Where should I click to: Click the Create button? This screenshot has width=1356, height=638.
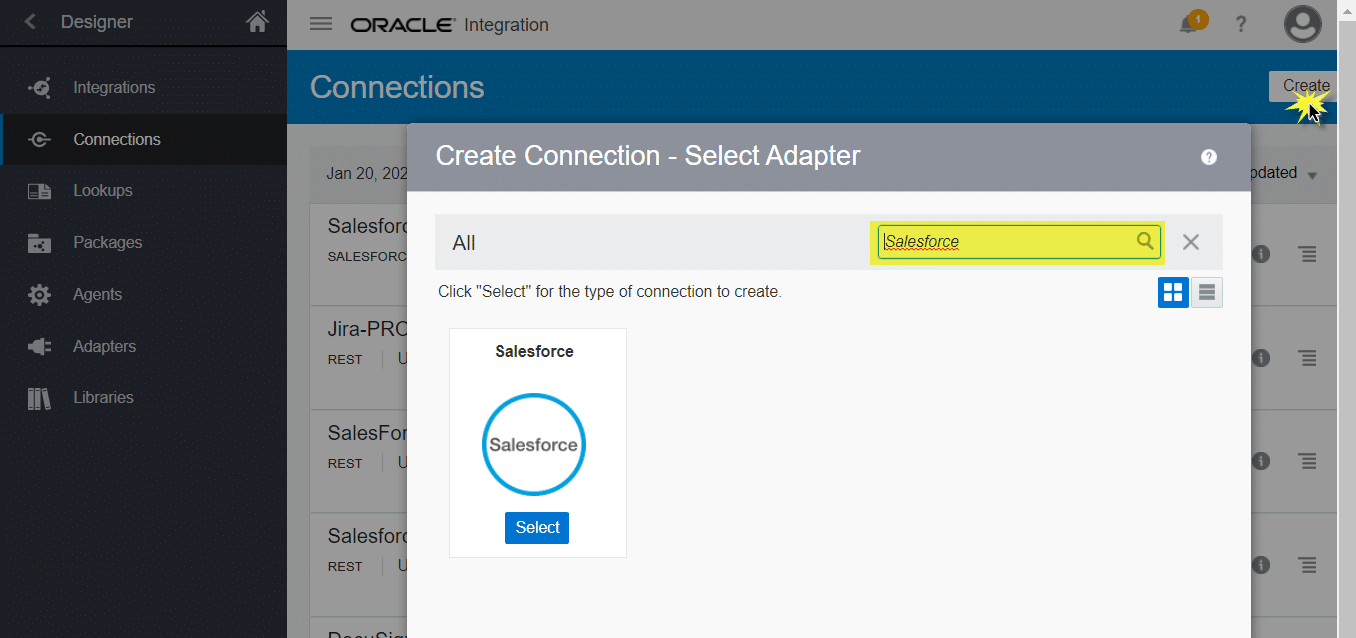1304,86
